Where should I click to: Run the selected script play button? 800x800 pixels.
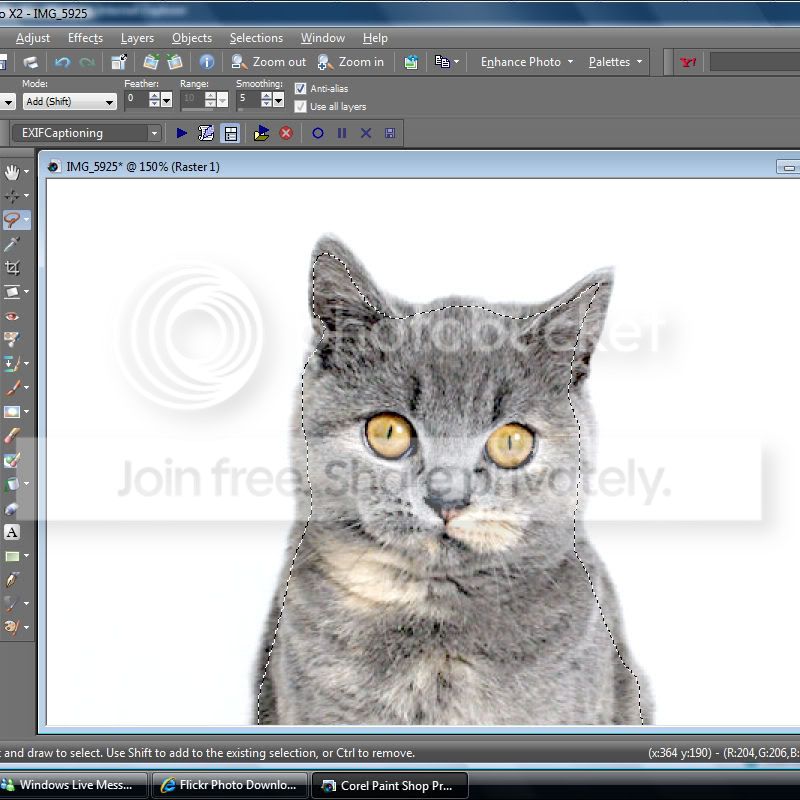pos(182,133)
